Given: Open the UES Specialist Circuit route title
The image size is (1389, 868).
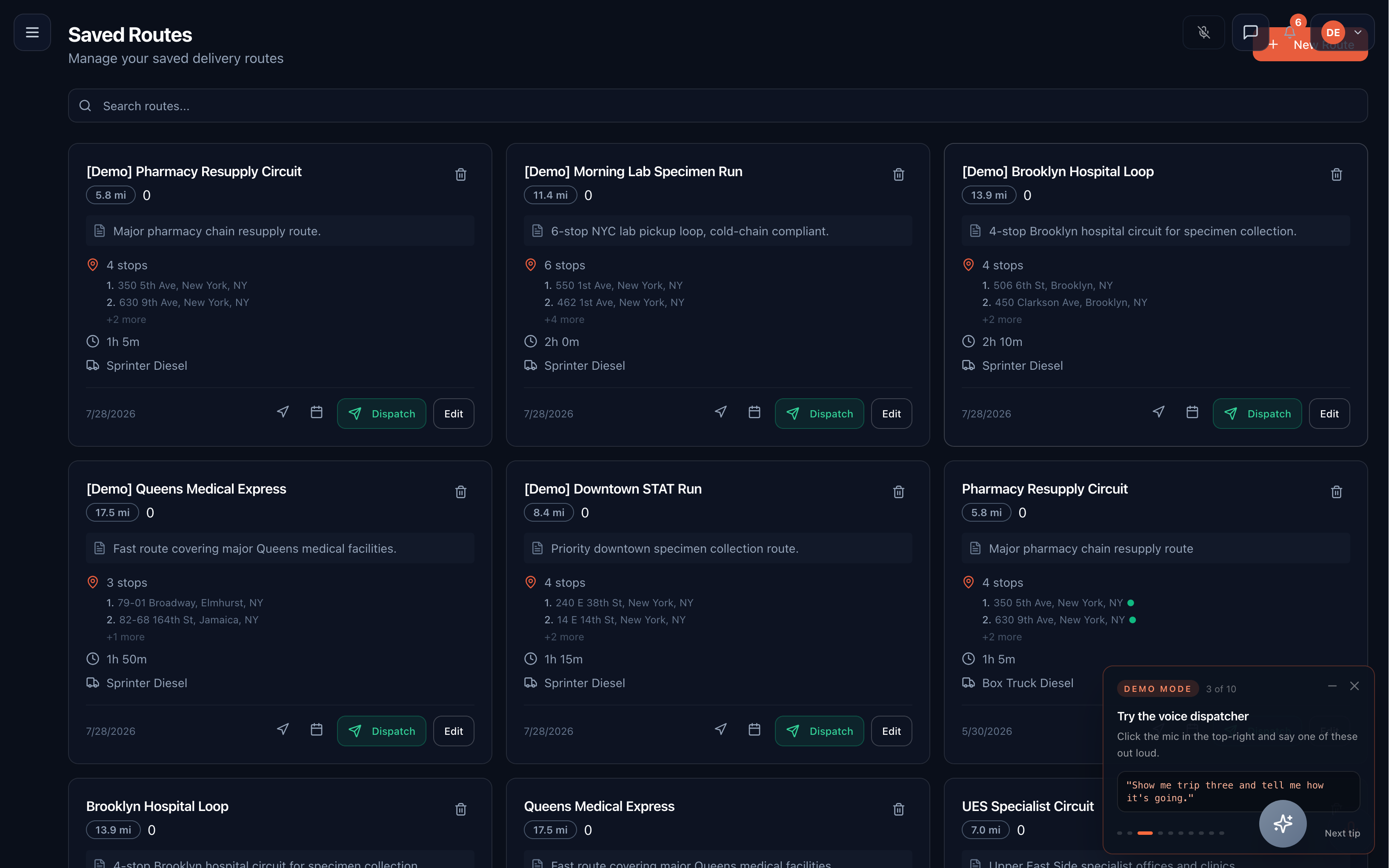Looking at the screenshot, I should point(1027,807).
